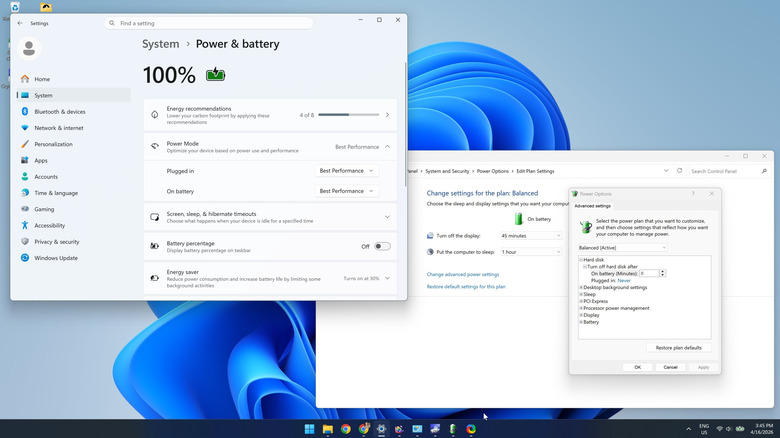780x438 pixels.
Task: Open the Plugged in power mode dropdown
Action: tap(347, 171)
